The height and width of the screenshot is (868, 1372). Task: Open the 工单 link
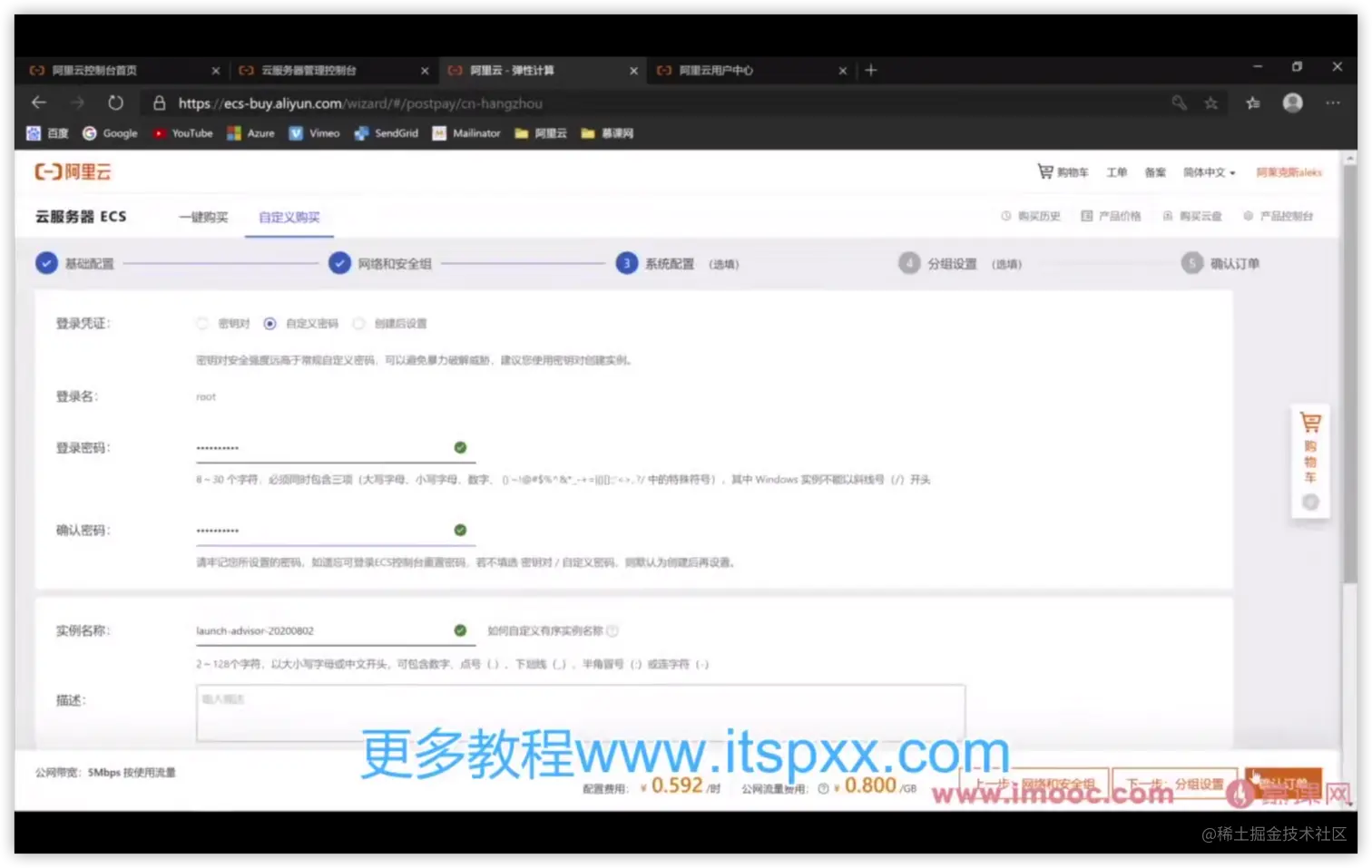tap(1116, 172)
